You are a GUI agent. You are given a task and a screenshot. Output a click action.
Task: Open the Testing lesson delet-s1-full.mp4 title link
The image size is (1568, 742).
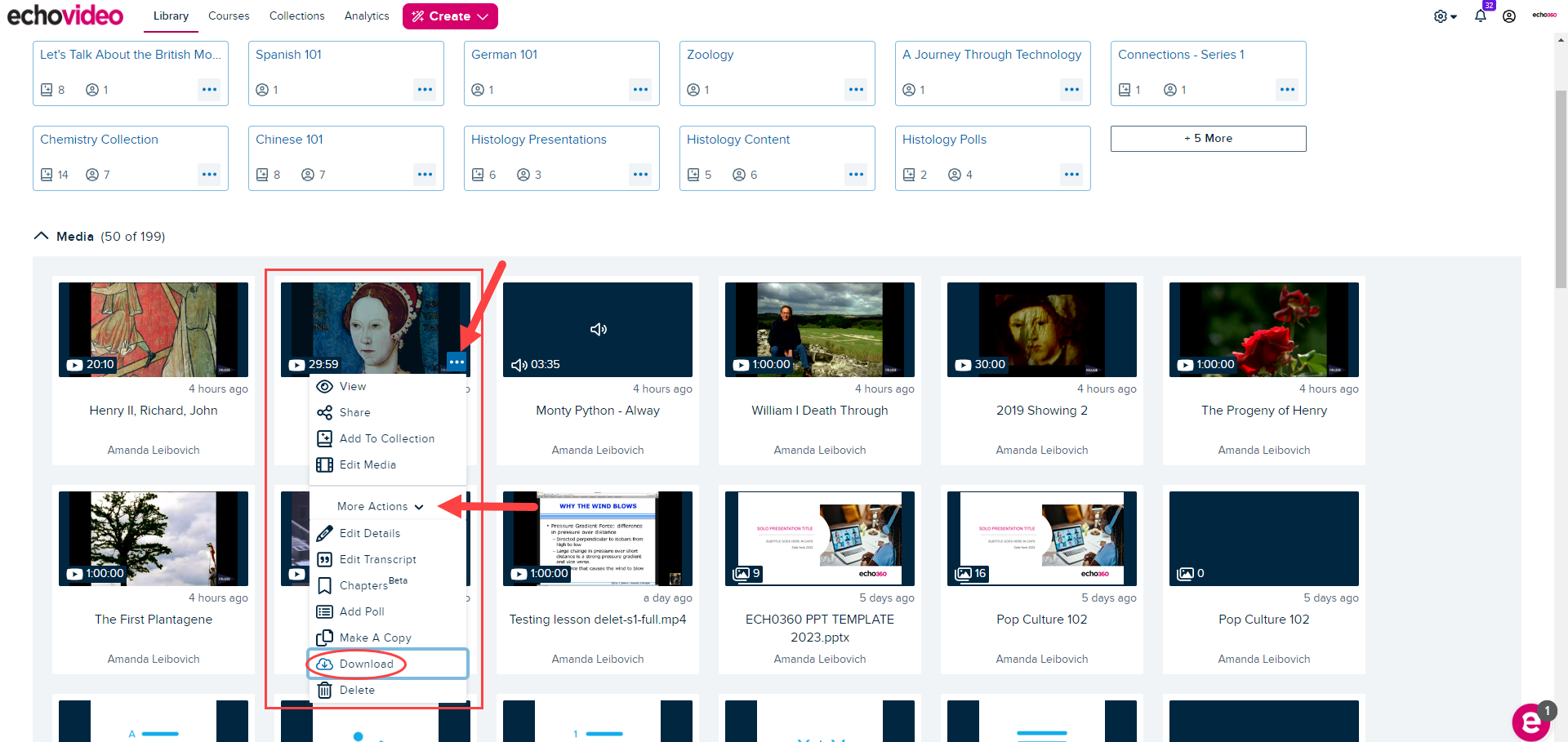pyautogui.click(x=598, y=619)
